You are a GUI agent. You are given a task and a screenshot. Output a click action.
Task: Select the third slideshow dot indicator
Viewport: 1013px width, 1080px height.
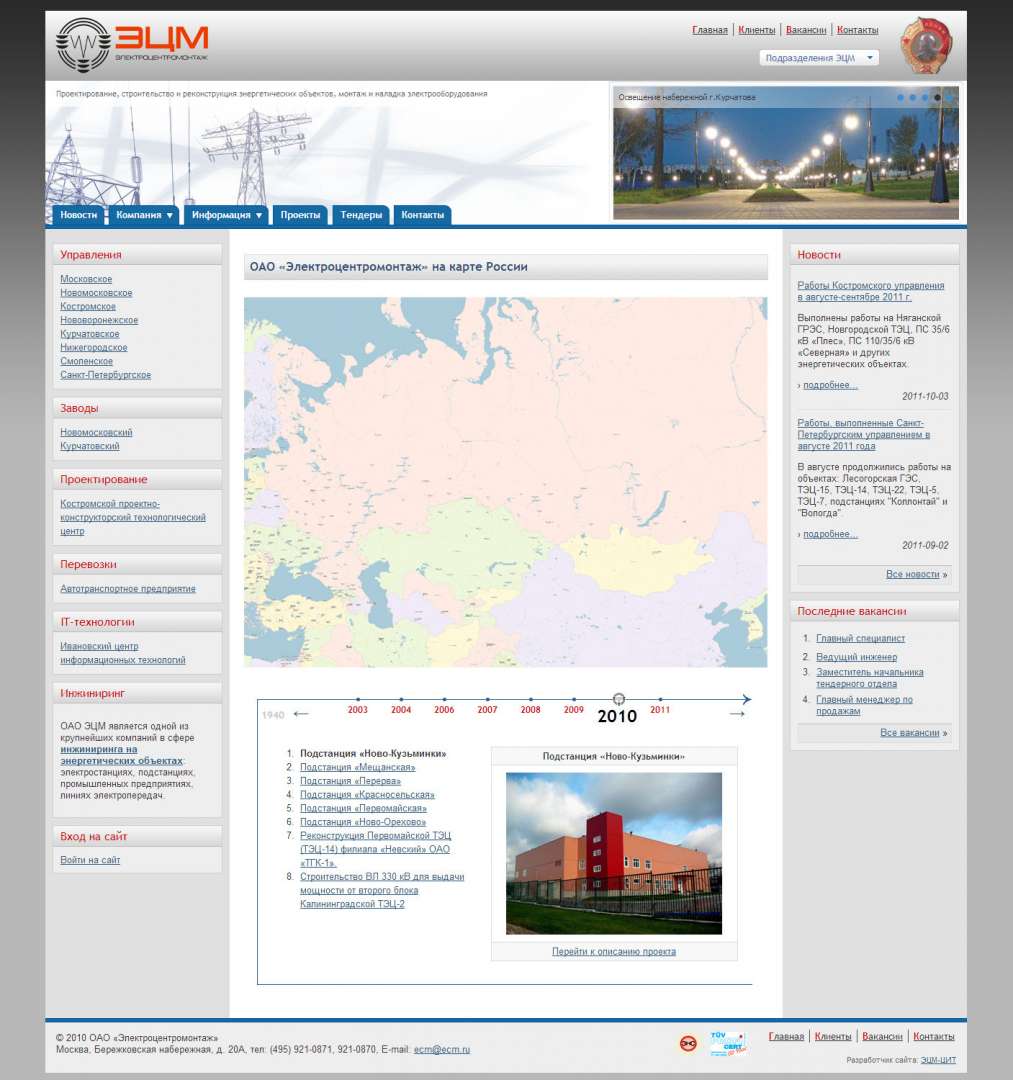pyautogui.click(x=925, y=98)
